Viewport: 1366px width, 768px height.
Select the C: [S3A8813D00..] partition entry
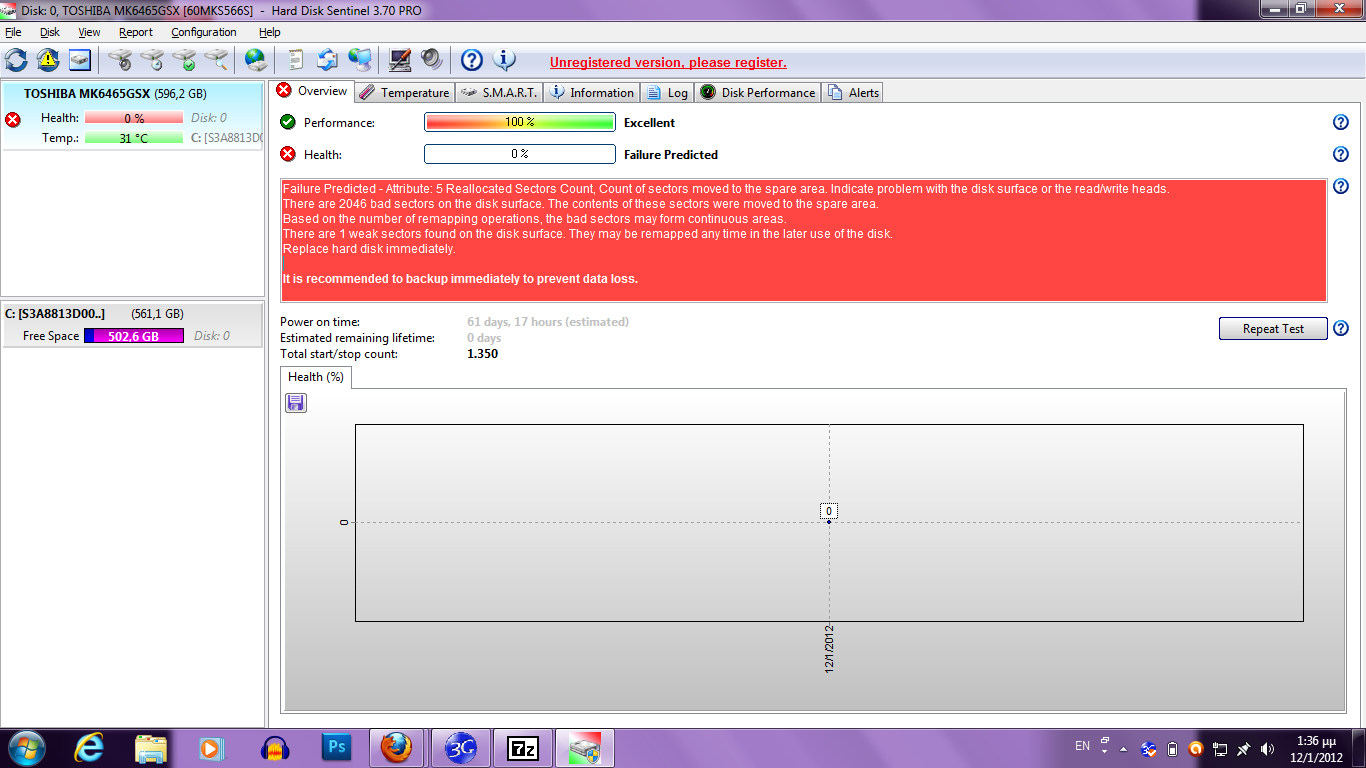click(132, 325)
